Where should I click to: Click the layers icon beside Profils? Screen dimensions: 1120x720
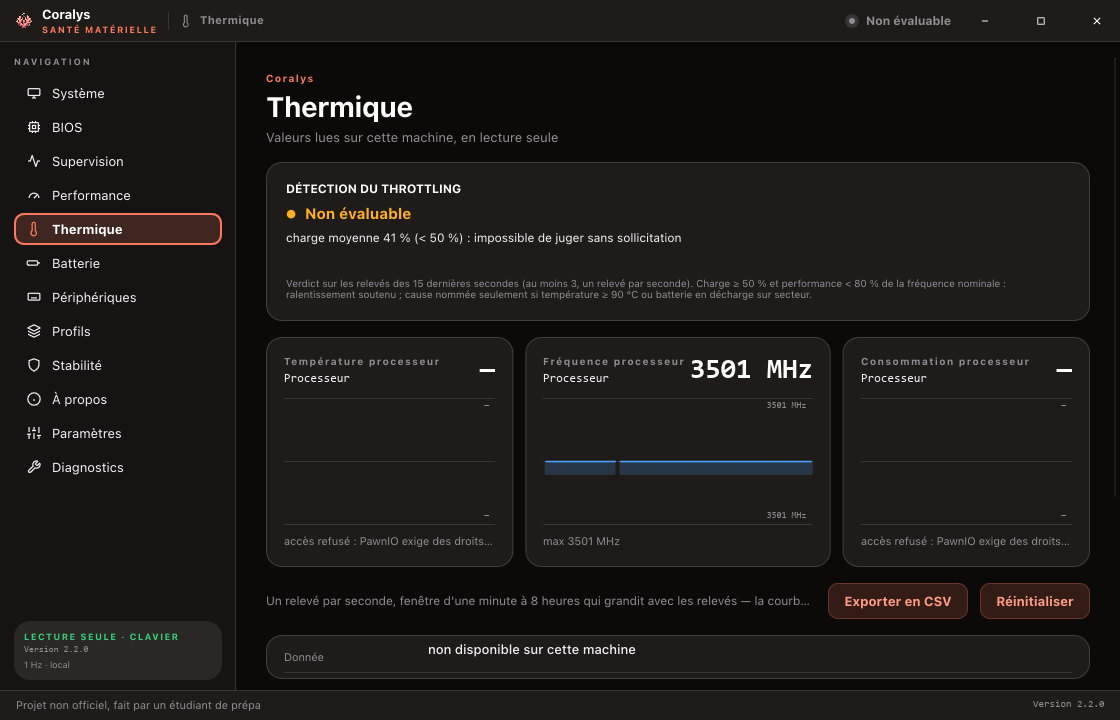click(34, 331)
